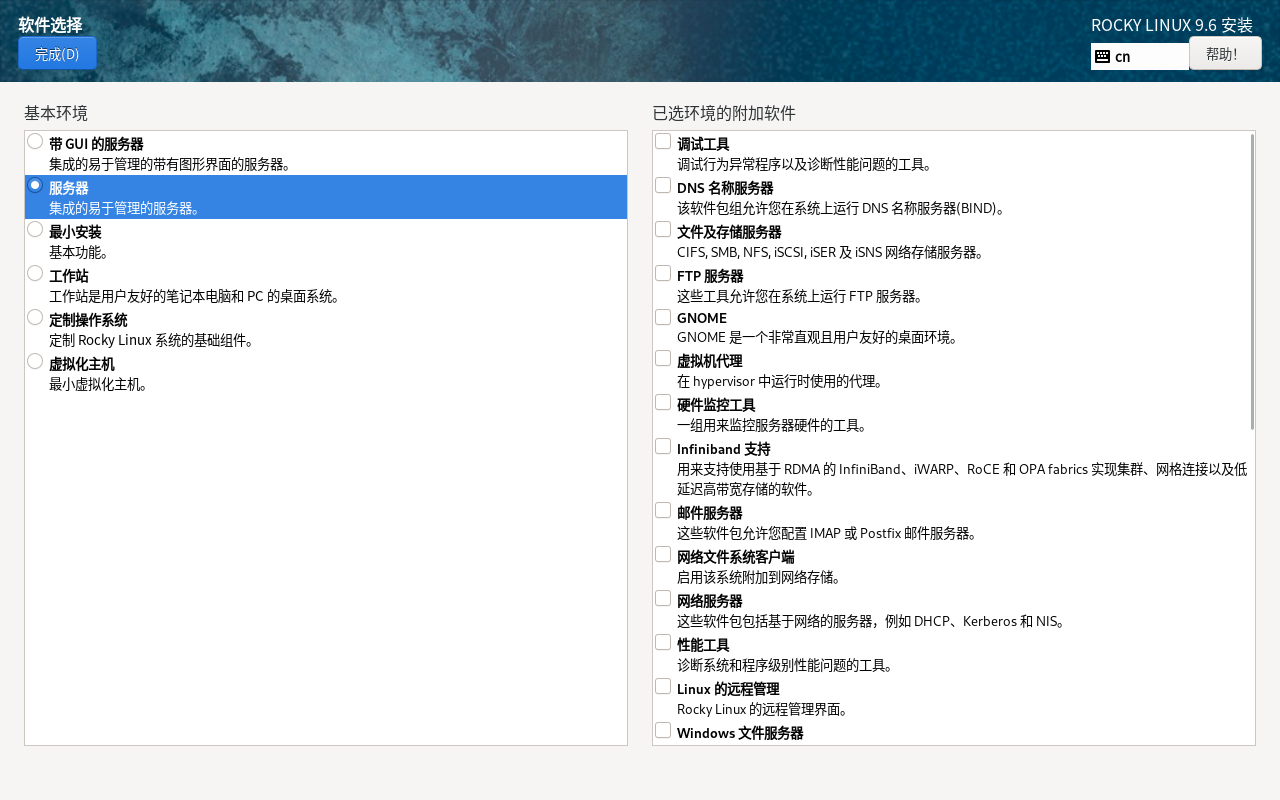Viewport: 1280px width, 800px height.
Task: Choose 工作站 radio option
Action: pyautogui.click(x=35, y=274)
